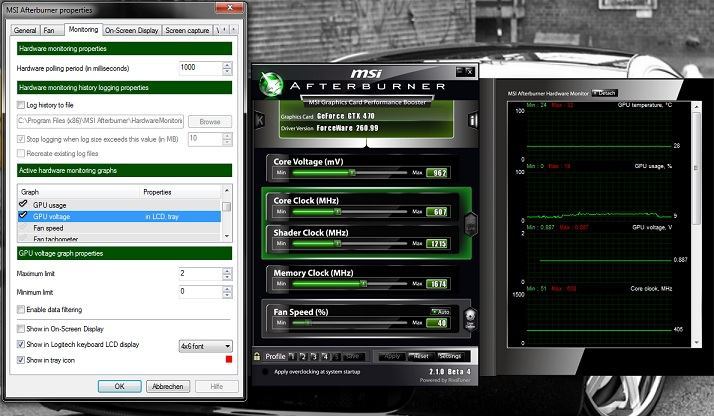Click the profile lock padlock icon
Image resolution: width=714 pixels, height=416 pixels.
[x=257, y=356]
